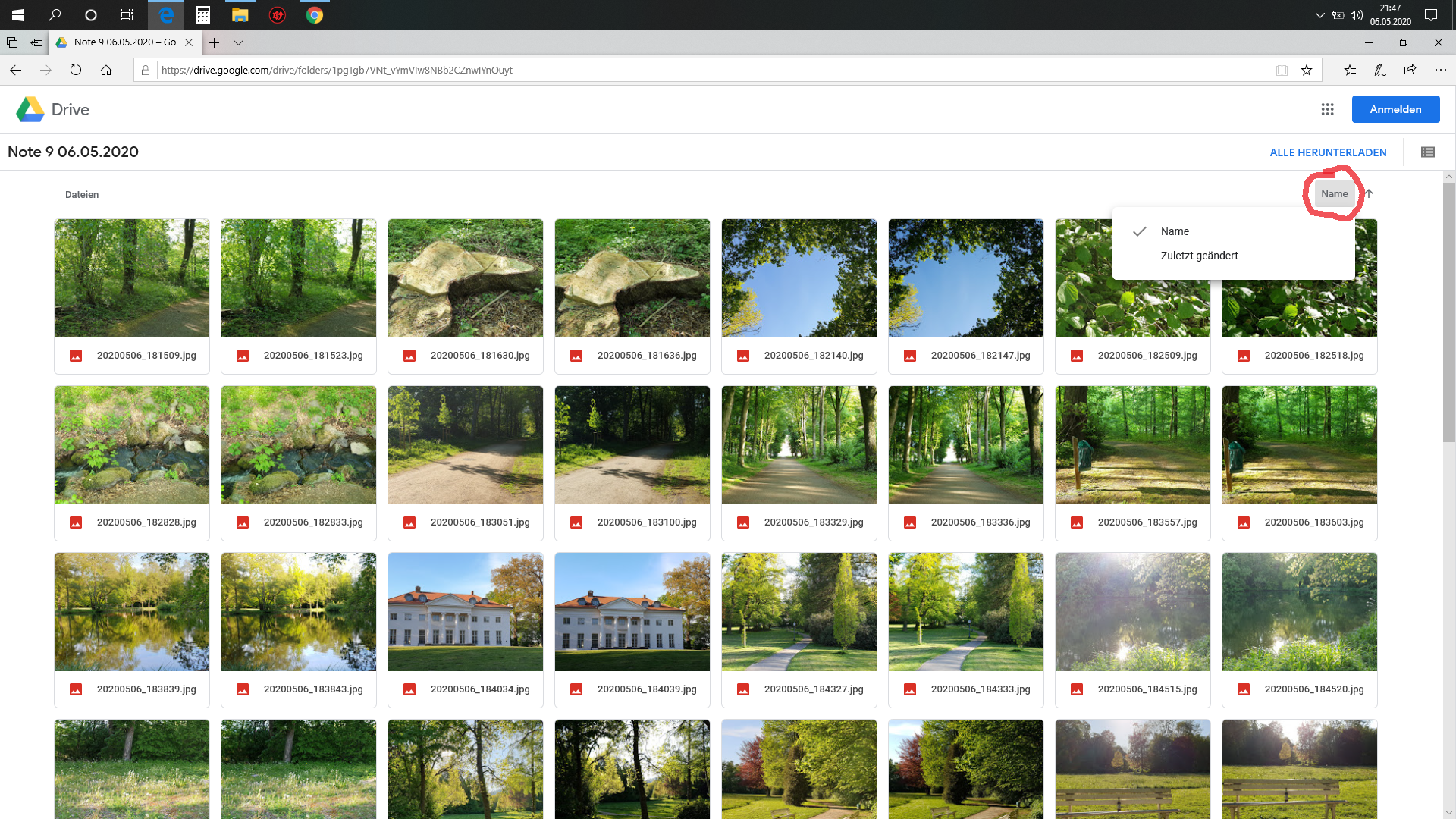Select Zuletzt geändert sort option
The image size is (1456, 819).
1234,256
